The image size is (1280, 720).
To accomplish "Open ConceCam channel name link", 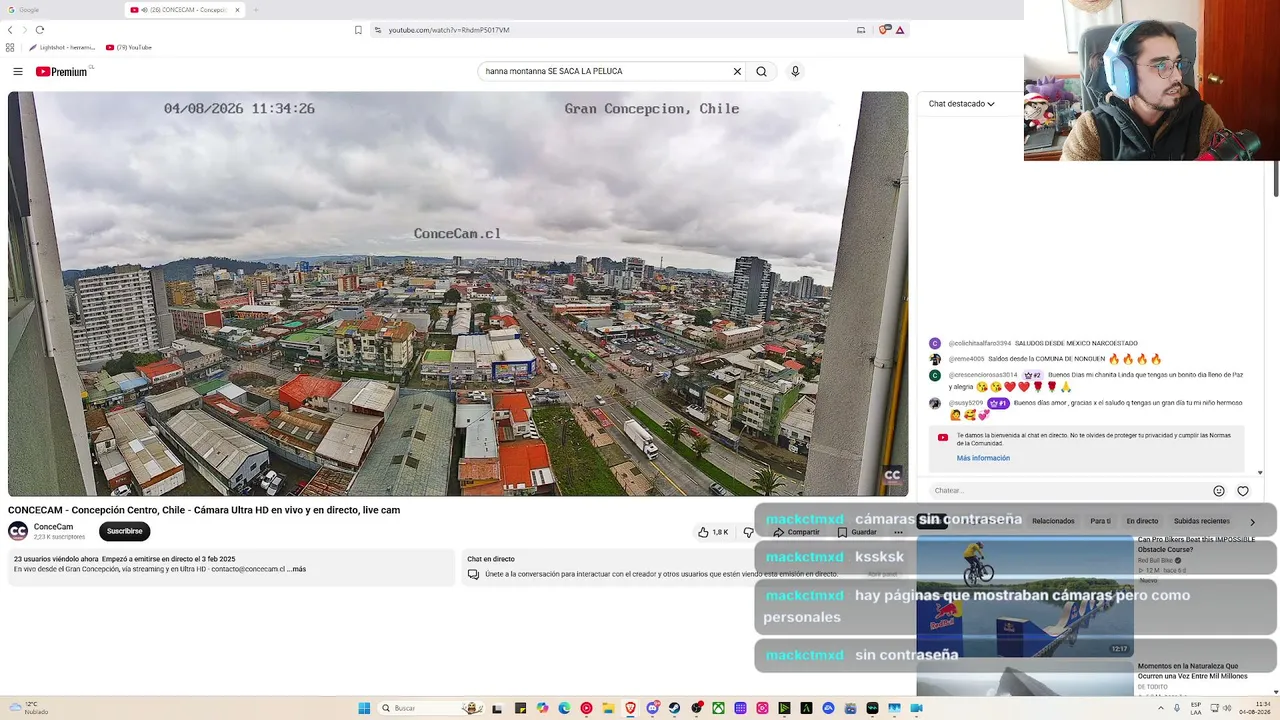I will [53, 527].
